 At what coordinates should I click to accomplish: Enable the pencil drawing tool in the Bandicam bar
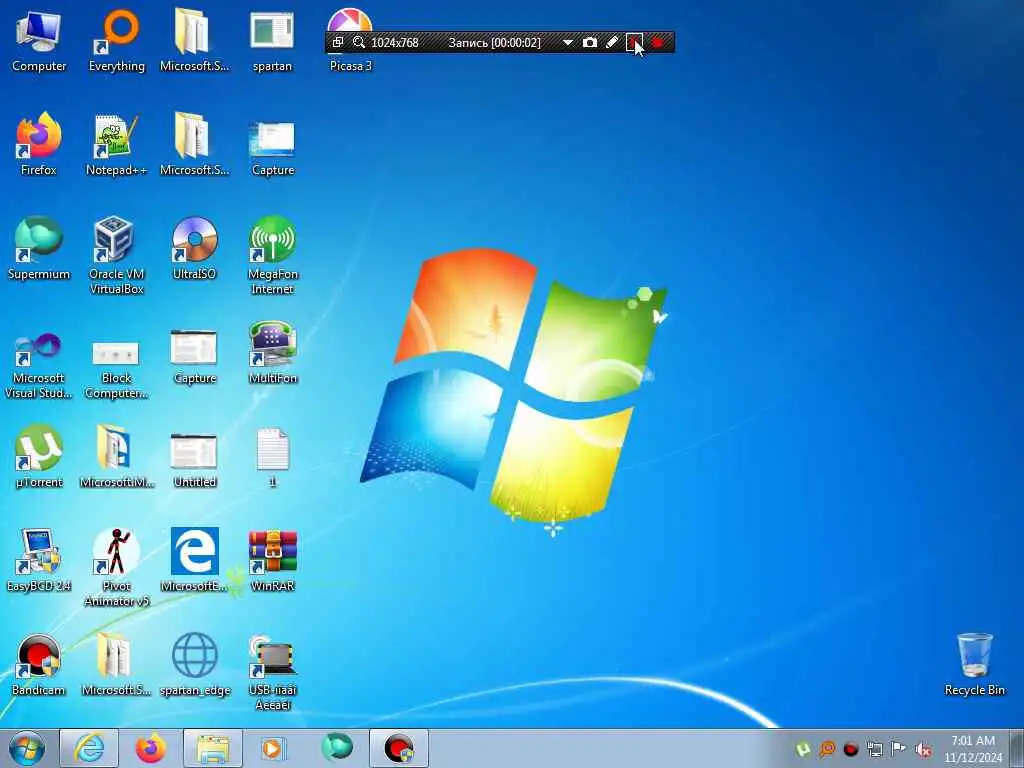point(612,42)
